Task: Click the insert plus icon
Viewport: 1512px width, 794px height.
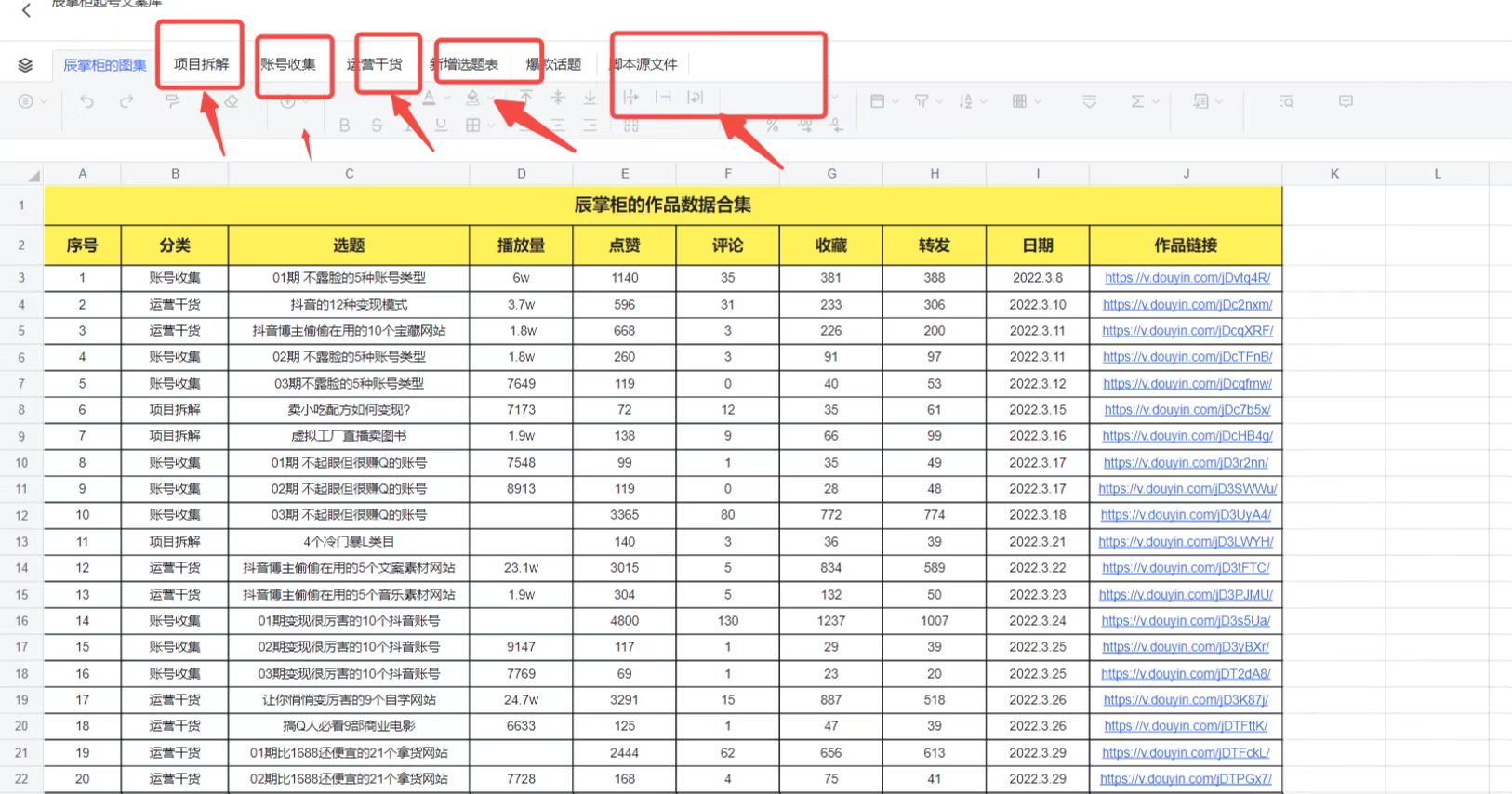Action: (x=288, y=101)
